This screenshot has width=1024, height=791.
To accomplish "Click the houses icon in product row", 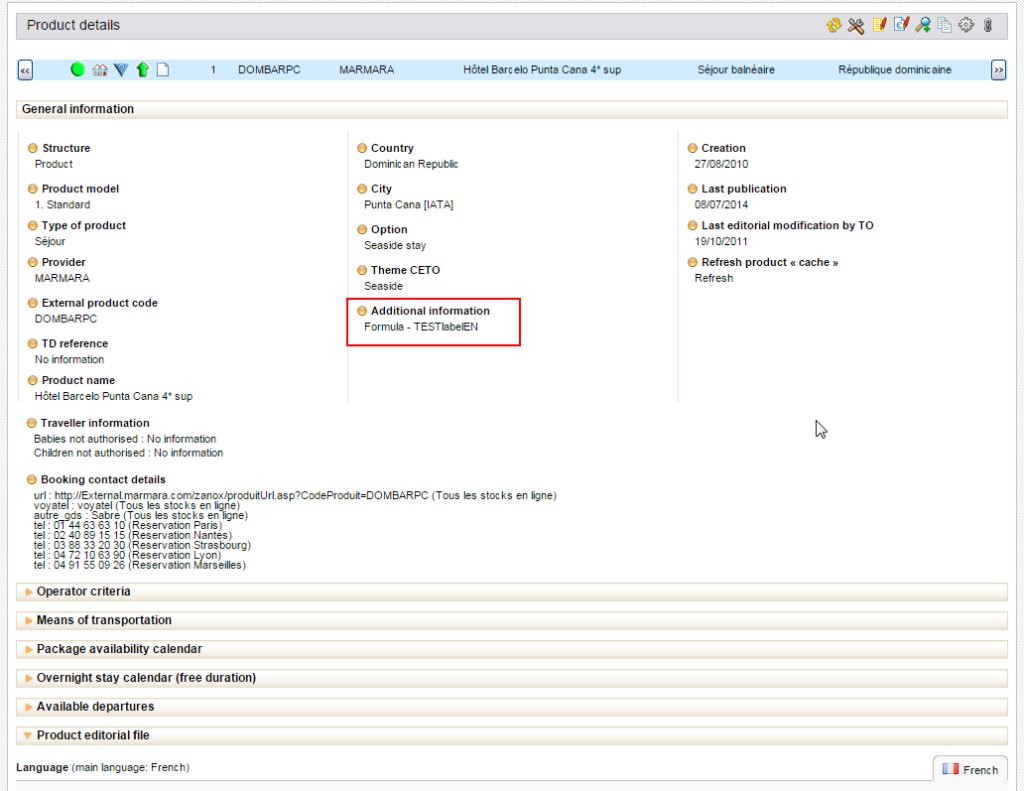I will coord(99,70).
